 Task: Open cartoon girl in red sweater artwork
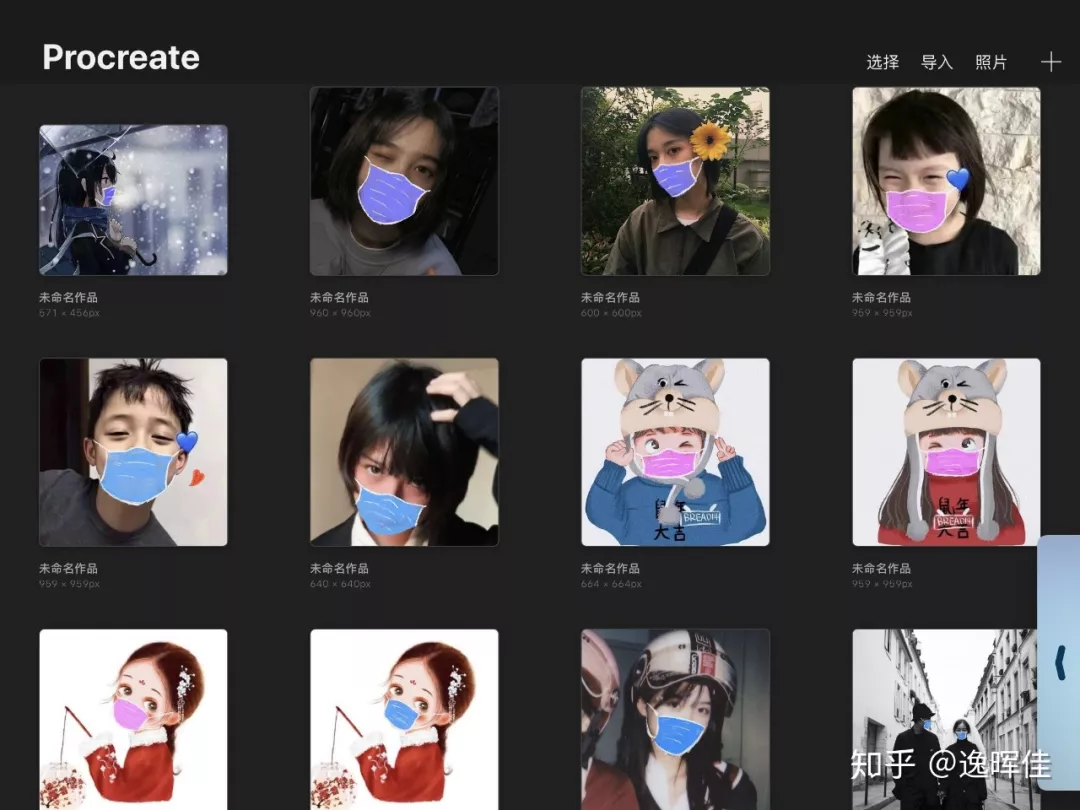[946, 452]
